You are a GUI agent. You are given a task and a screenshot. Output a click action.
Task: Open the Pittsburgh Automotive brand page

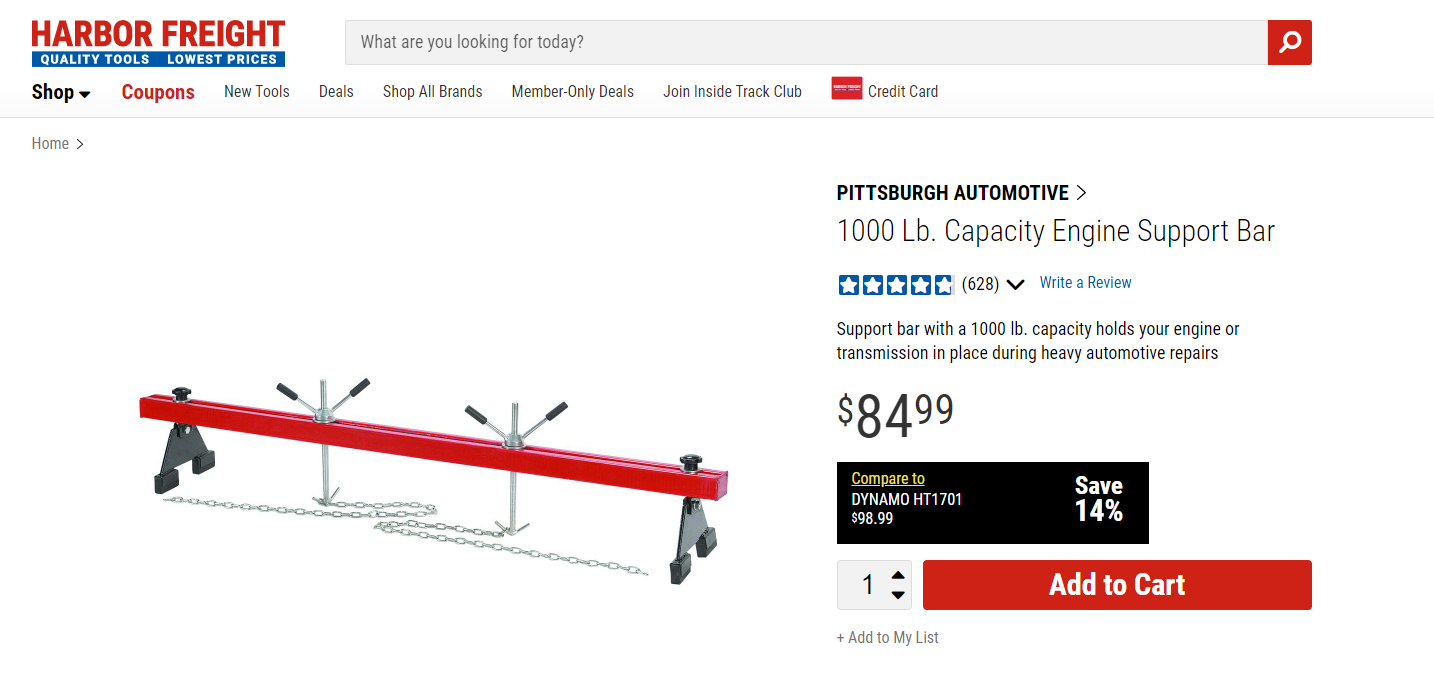pos(961,193)
